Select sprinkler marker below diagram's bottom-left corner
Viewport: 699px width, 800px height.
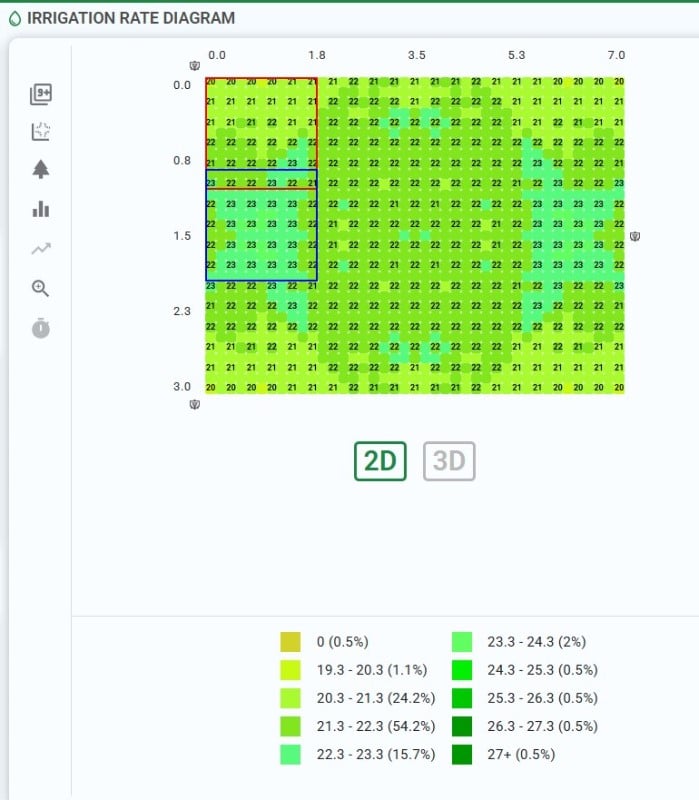(x=195, y=405)
